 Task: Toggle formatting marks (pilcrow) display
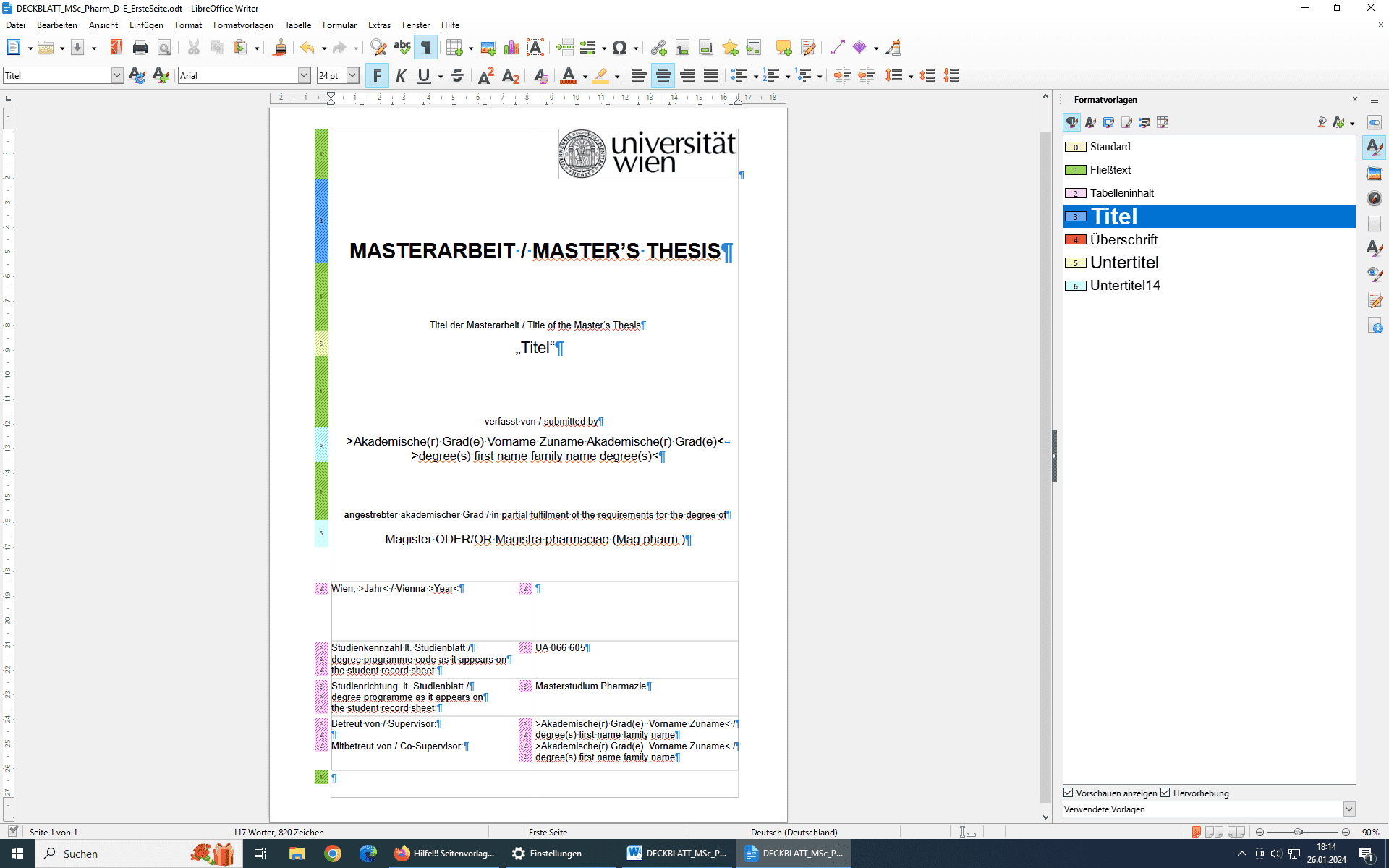(x=426, y=48)
